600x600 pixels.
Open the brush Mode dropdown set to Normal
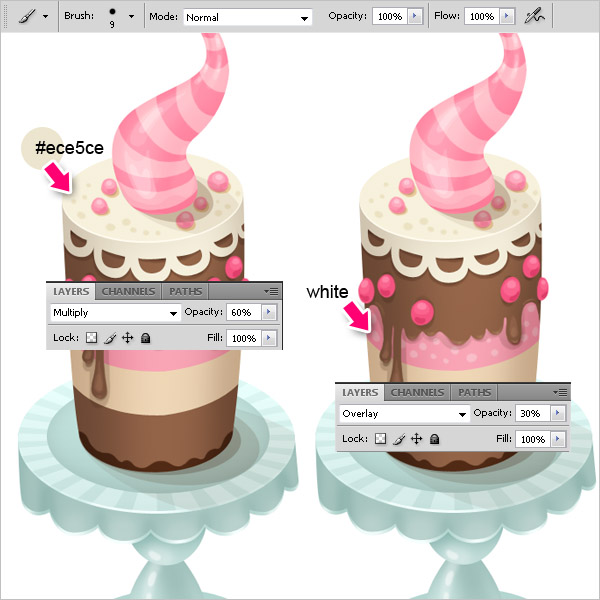(x=248, y=17)
